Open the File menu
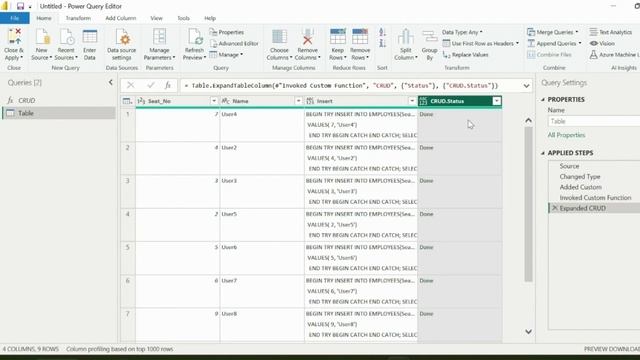Image resolution: width=640 pixels, height=360 pixels. 15,18
